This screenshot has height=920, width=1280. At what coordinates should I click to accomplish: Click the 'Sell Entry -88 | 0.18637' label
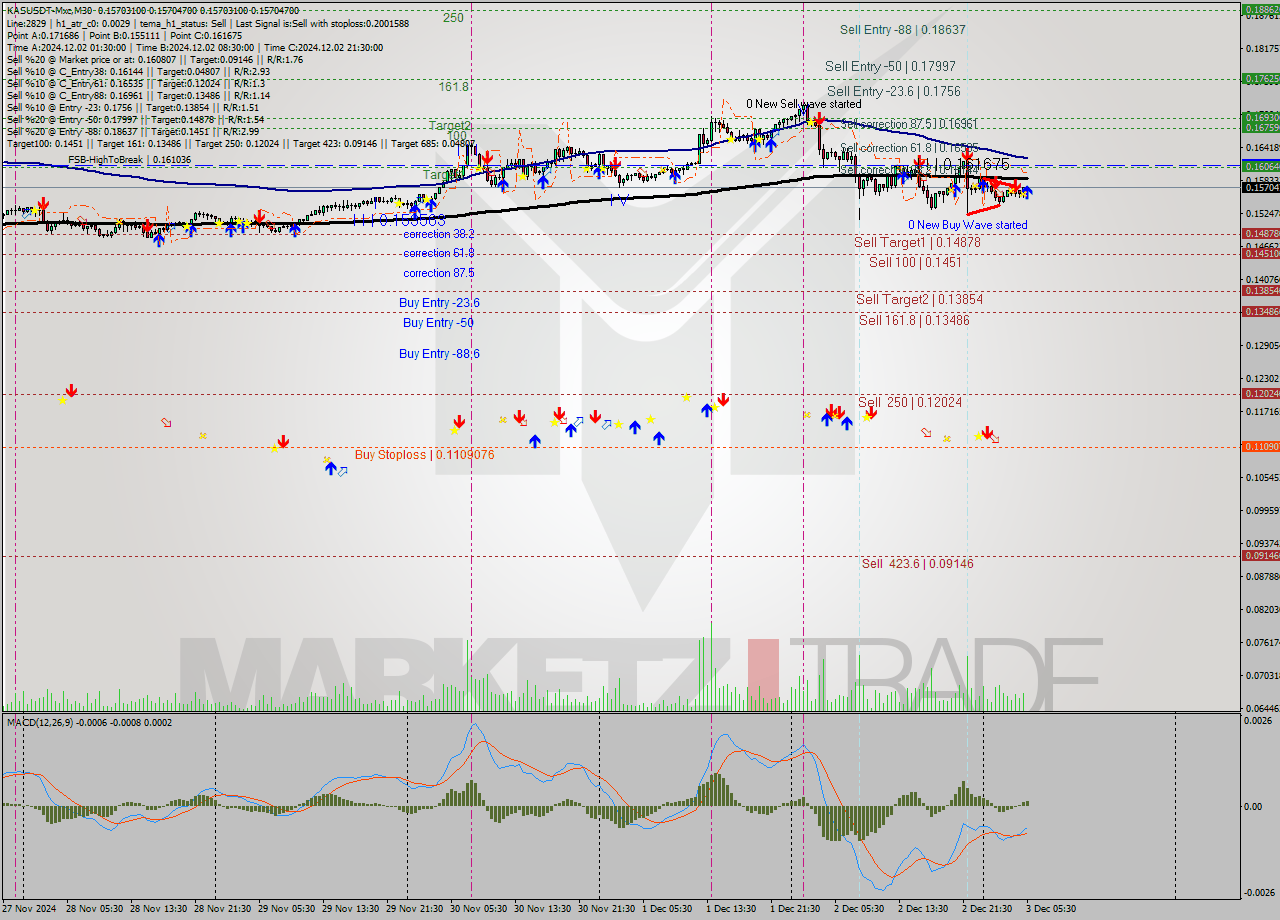pyautogui.click(x=903, y=30)
